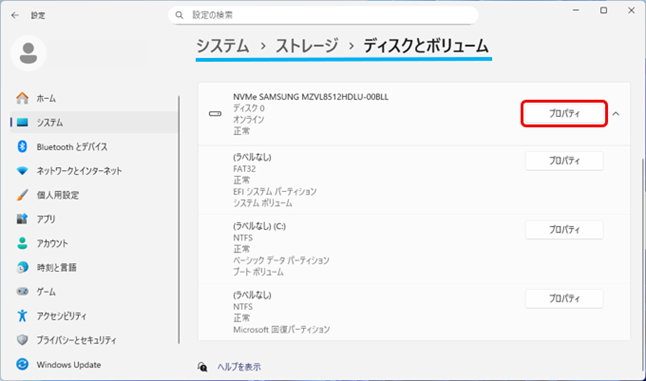Click システム in the breadcrumb
The width and height of the screenshot is (646, 381).
click(222, 46)
